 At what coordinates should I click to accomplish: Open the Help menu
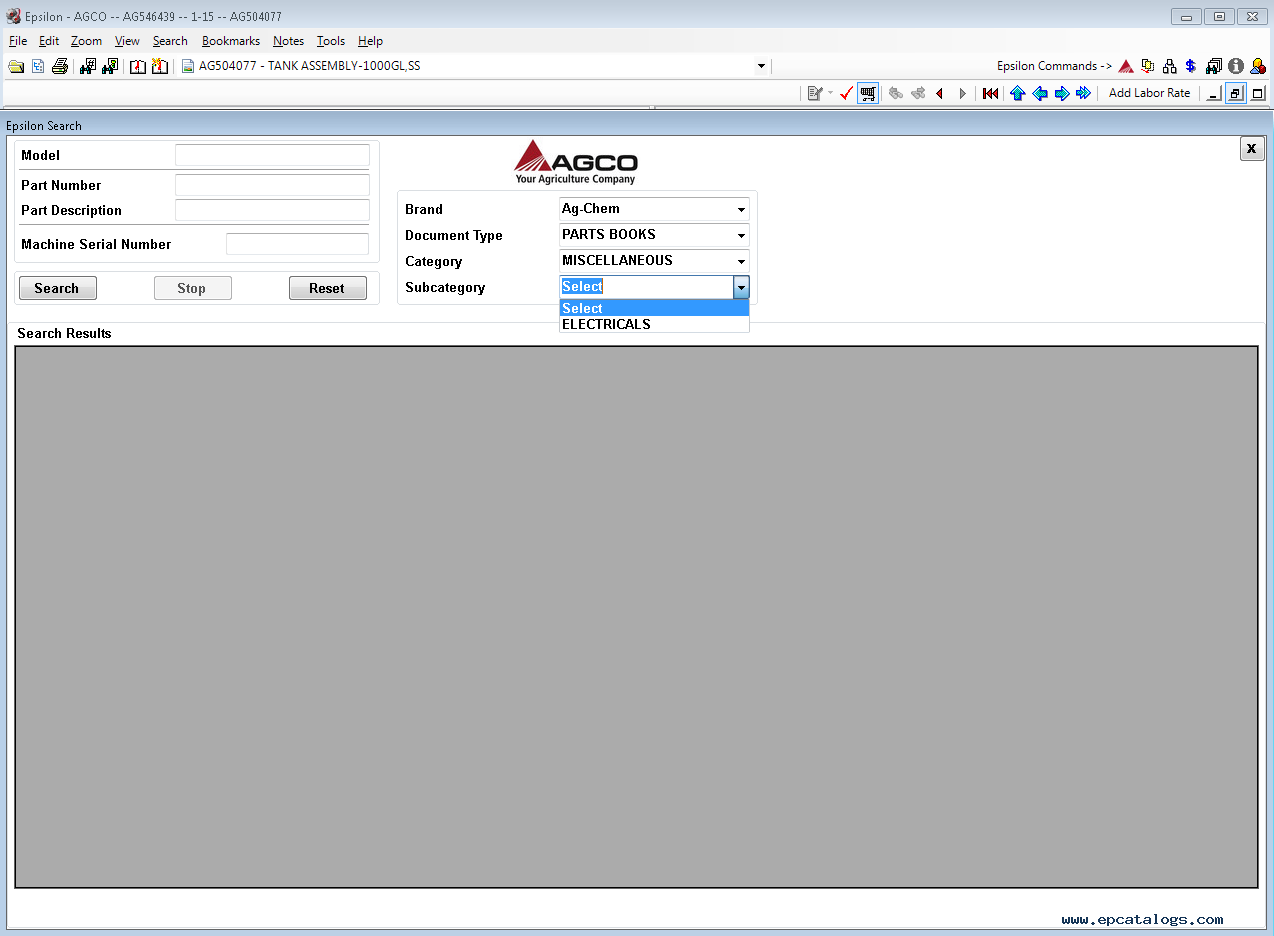click(x=370, y=41)
